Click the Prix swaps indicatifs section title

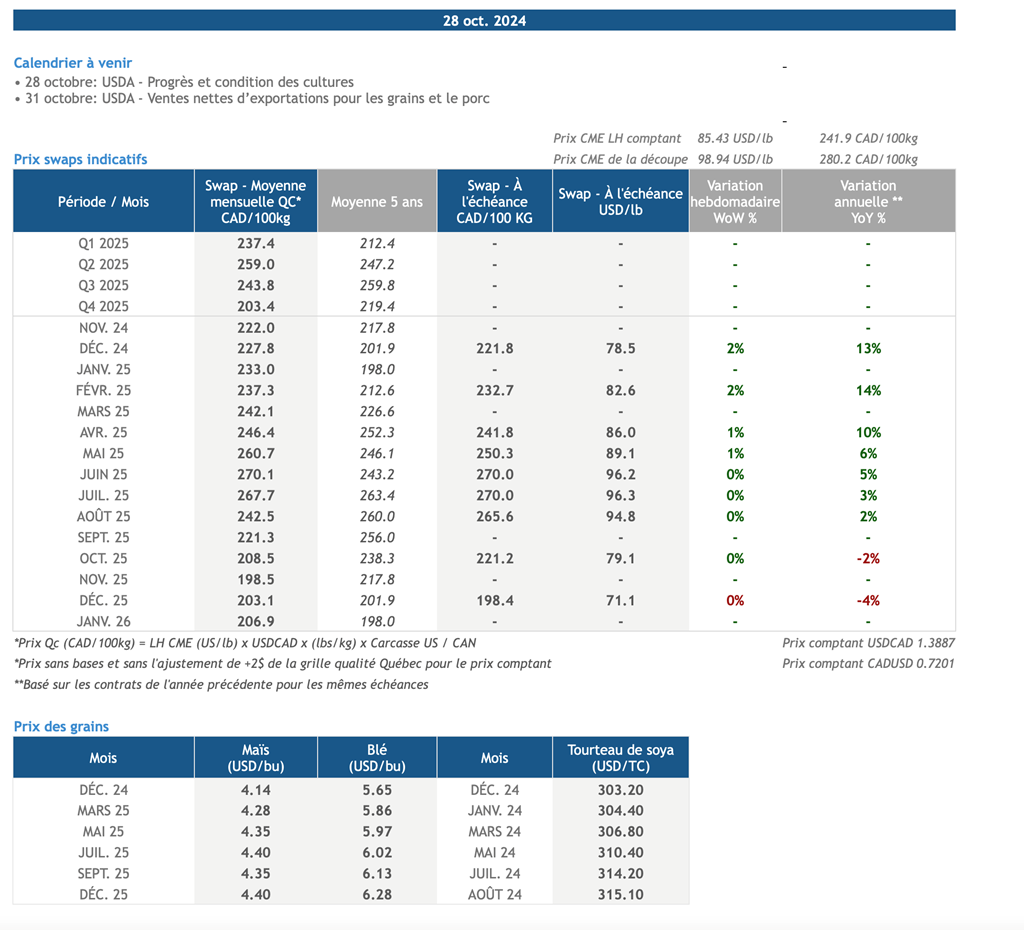(80, 159)
